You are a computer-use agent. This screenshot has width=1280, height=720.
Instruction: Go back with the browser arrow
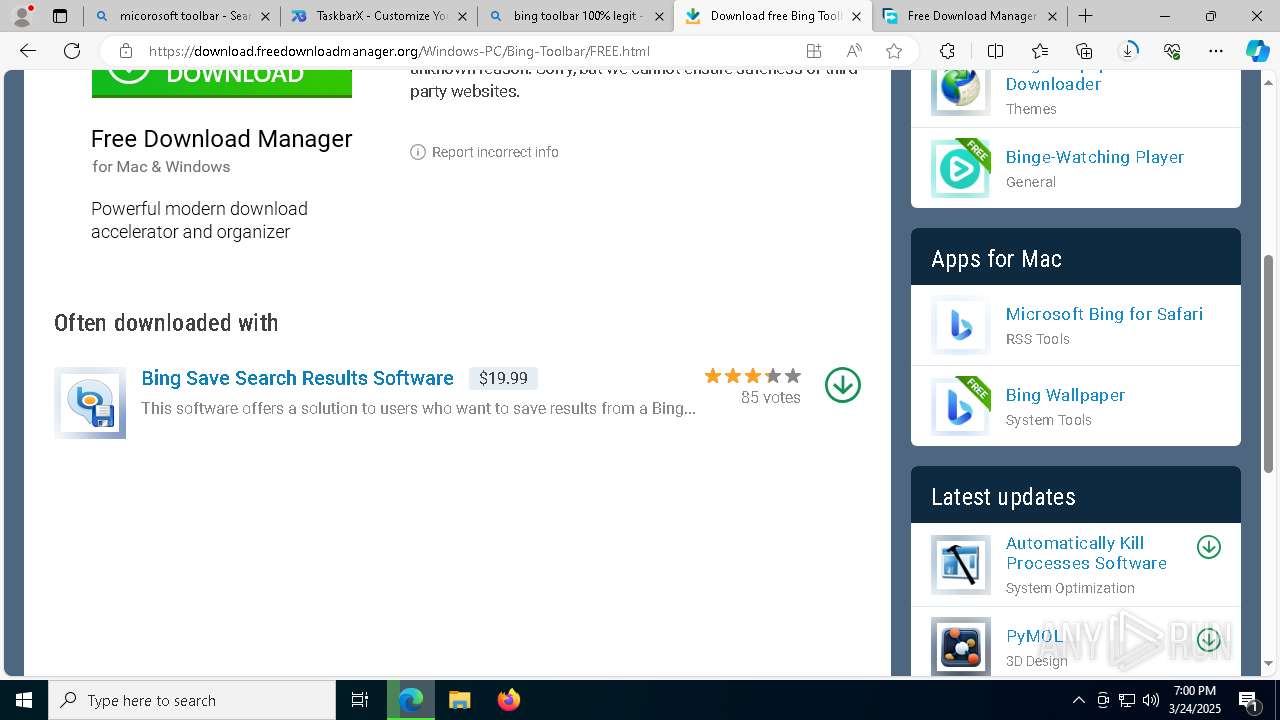[28, 51]
